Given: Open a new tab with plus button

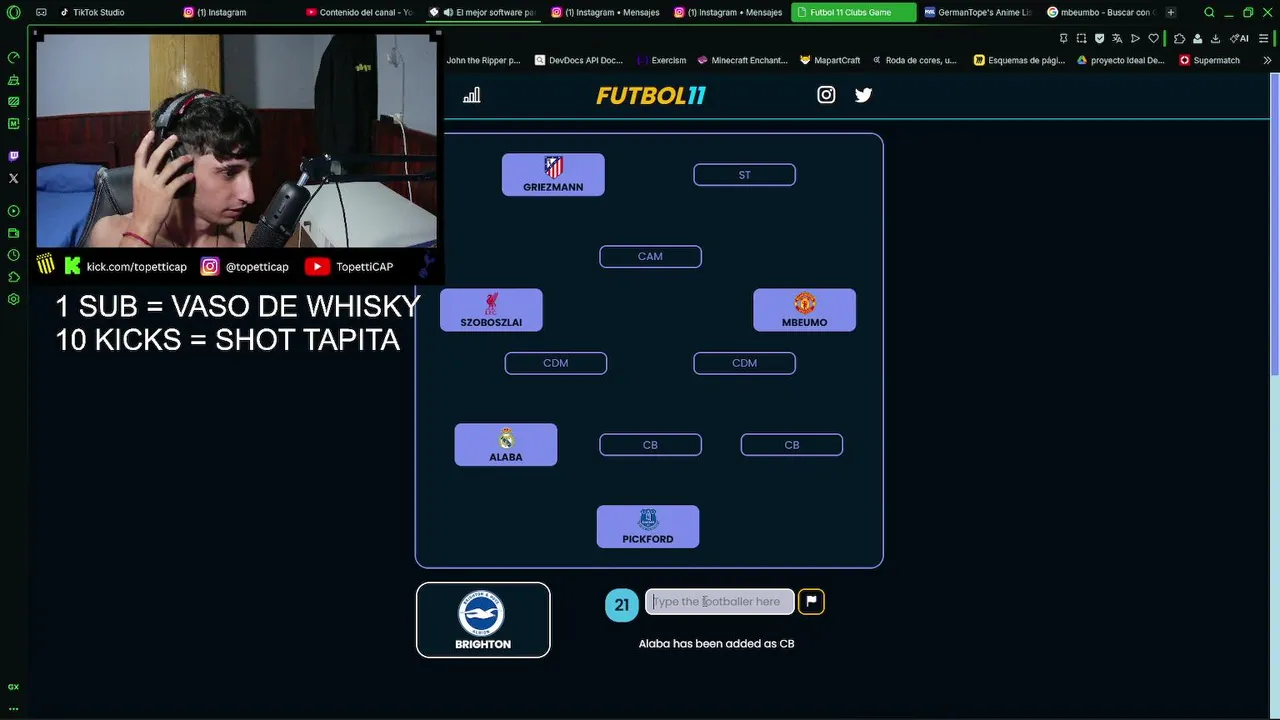Looking at the screenshot, I should pos(1171,12).
